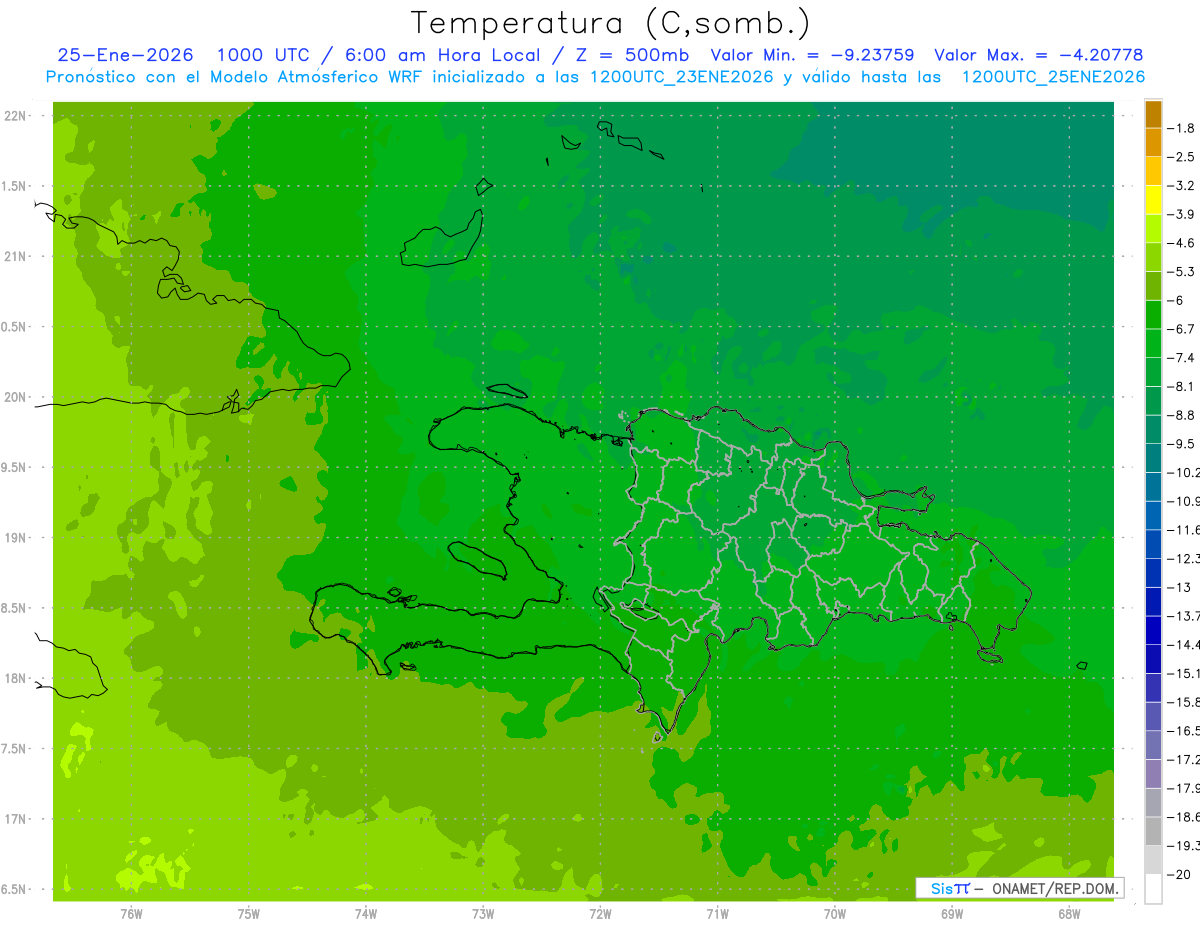Click the '-6.7' colorbar label
This screenshot has width=1200, height=927.
coord(1181,329)
